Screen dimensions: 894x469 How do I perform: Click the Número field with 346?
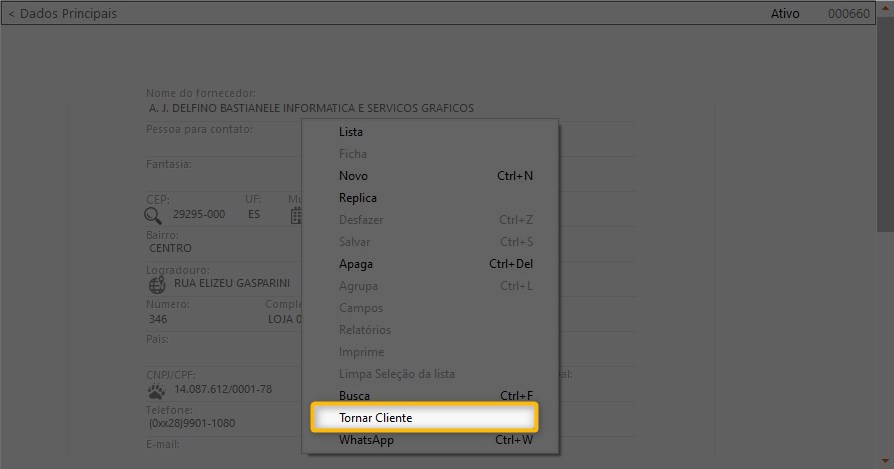[158, 320]
